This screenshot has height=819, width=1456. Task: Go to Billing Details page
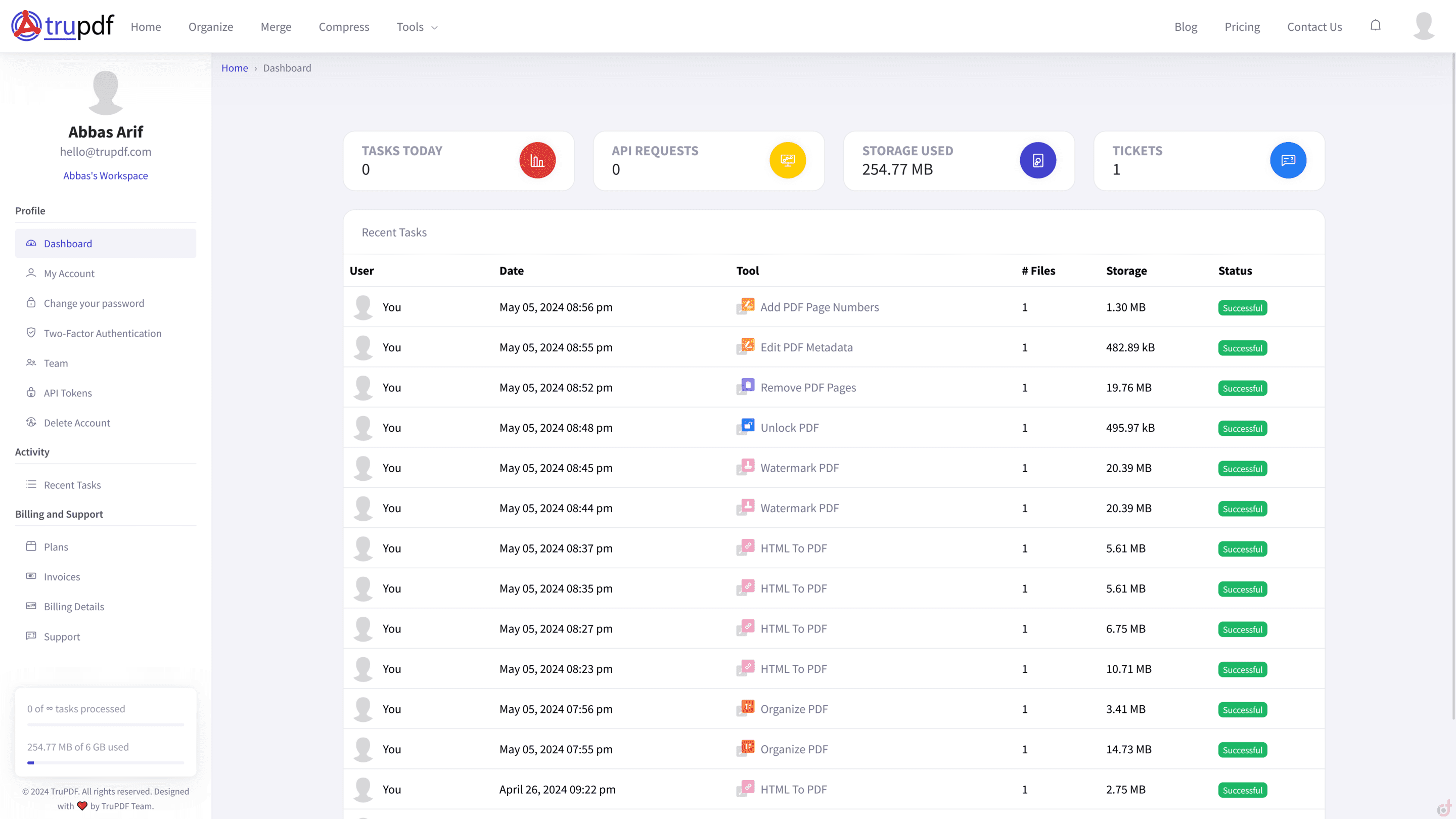tap(74, 607)
